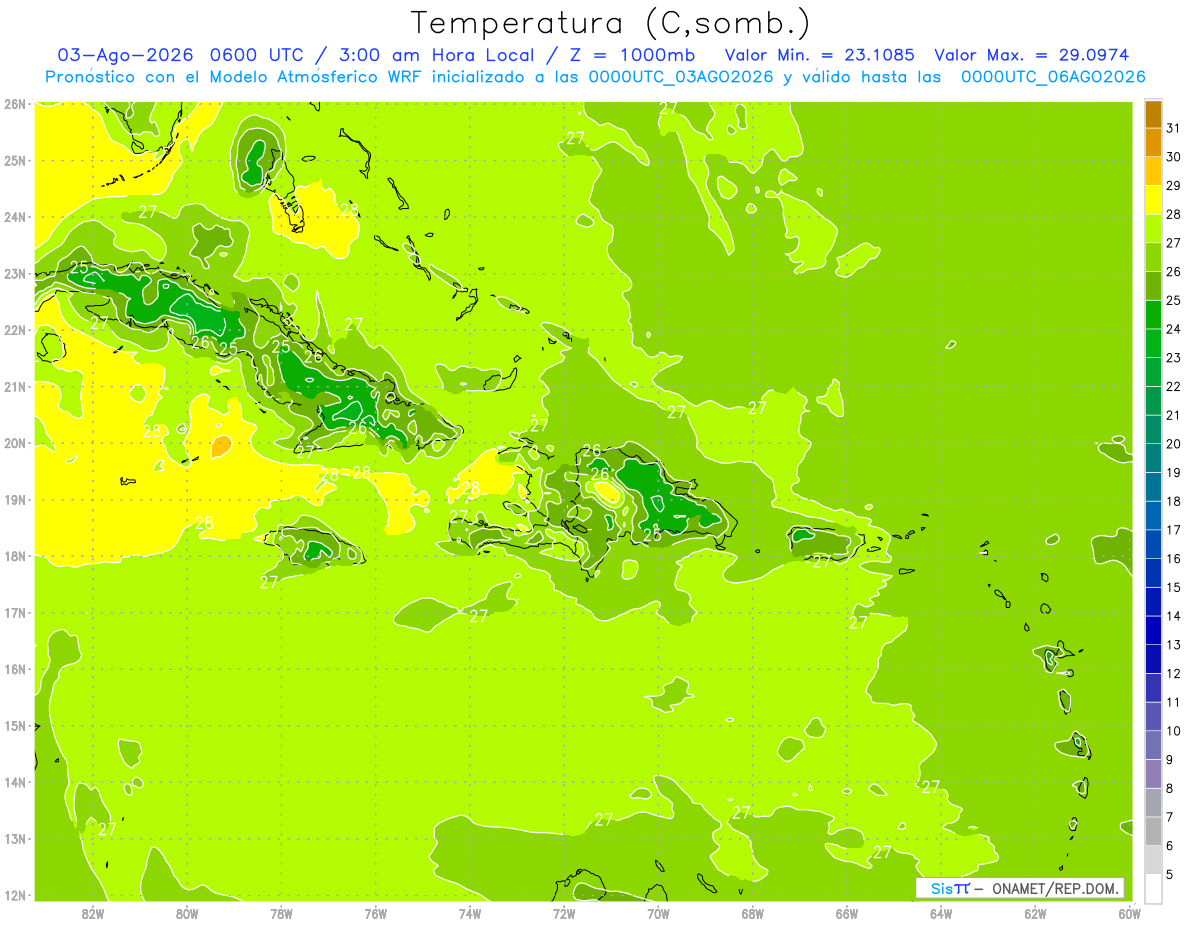Click the '18N' latitude axis label
The height and width of the screenshot is (927, 1200).
click(14, 556)
